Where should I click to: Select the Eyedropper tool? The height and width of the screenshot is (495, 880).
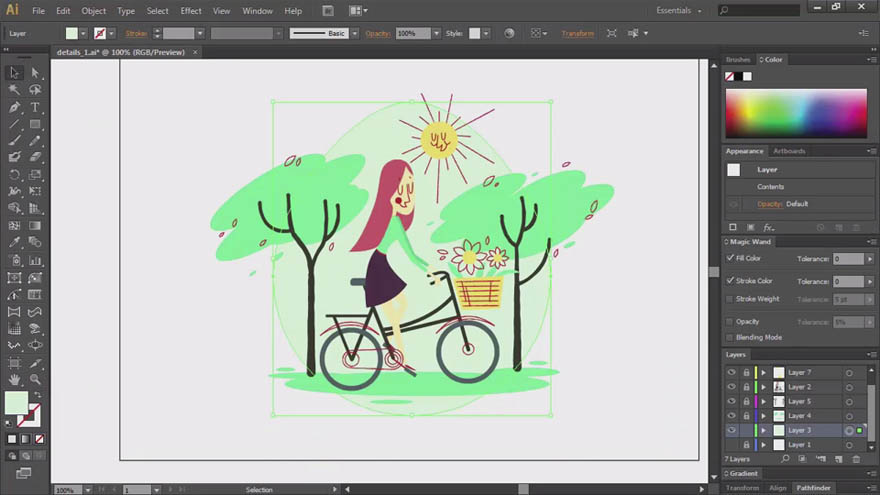point(14,242)
